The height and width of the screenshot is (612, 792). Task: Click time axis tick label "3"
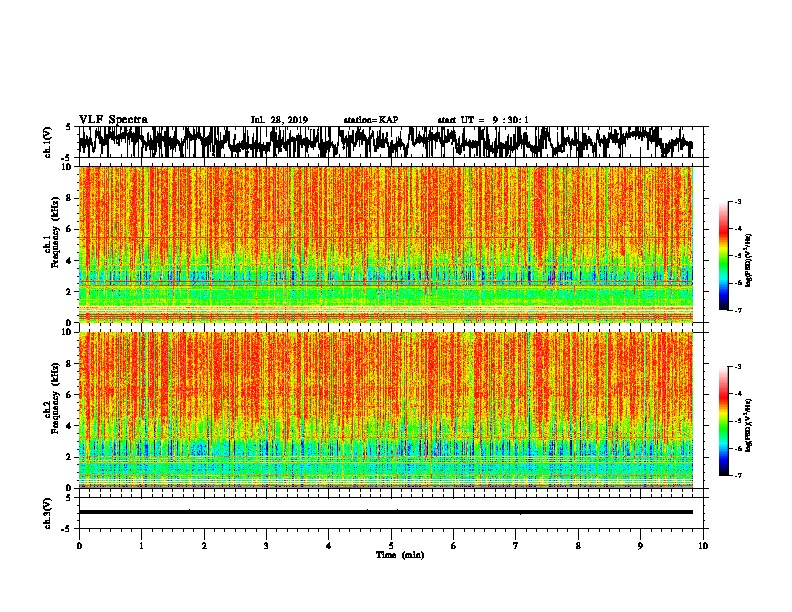click(x=266, y=546)
